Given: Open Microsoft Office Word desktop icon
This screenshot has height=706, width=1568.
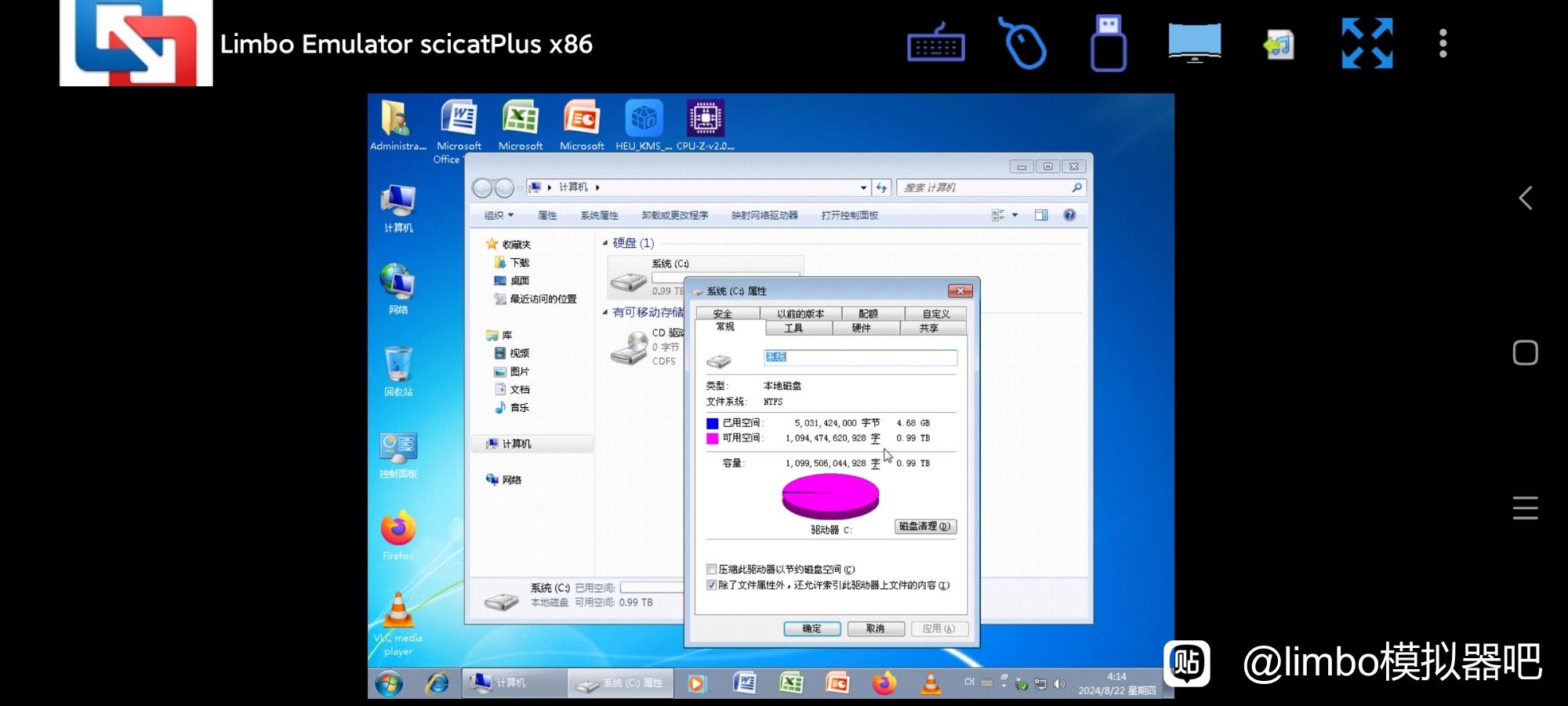Looking at the screenshot, I should [x=459, y=131].
